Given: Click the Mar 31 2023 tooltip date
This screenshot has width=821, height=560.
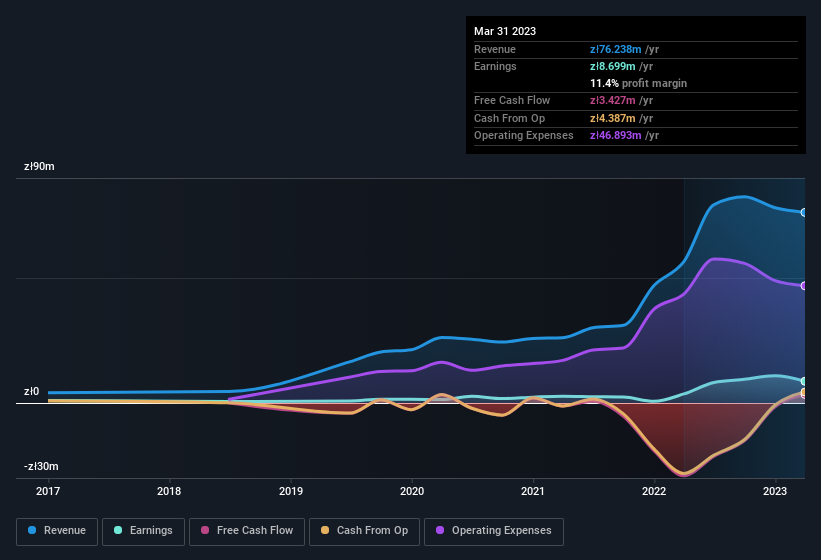Looking at the screenshot, I should [x=505, y=31].
